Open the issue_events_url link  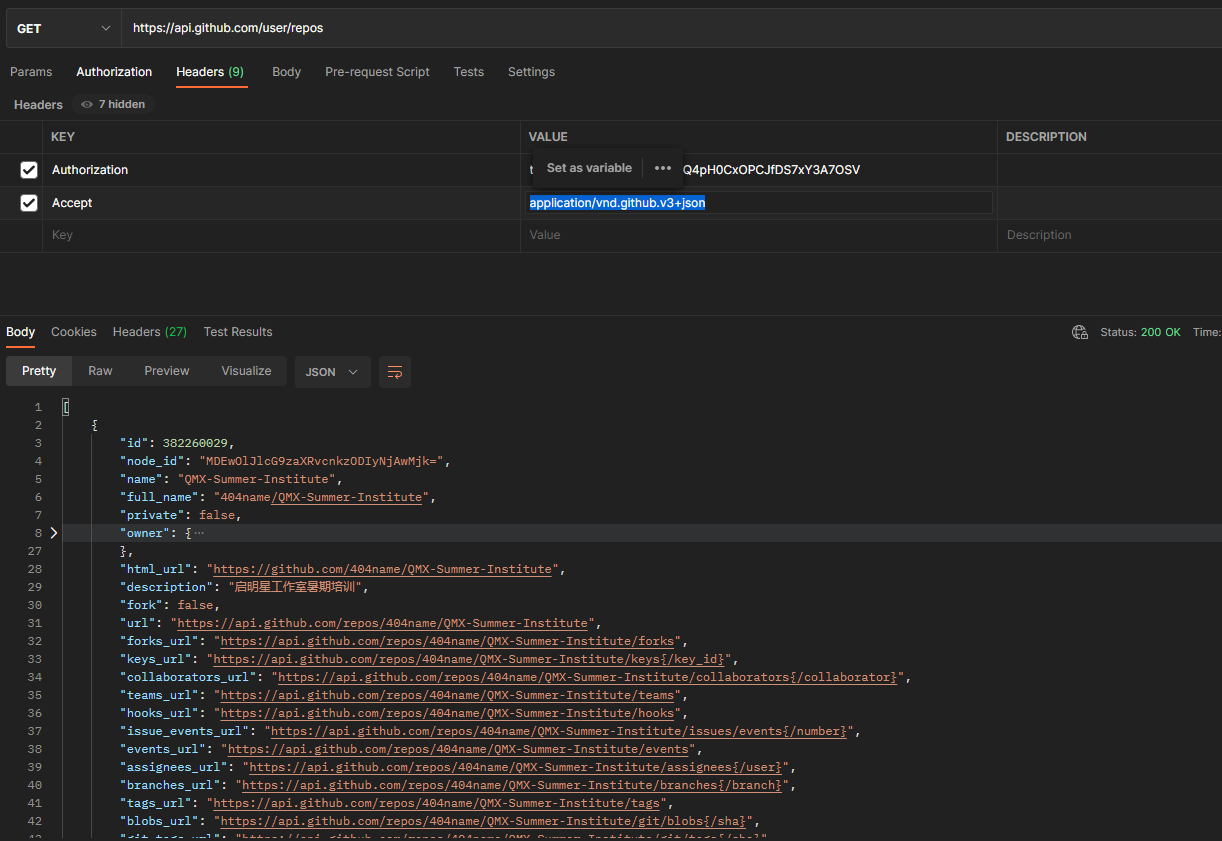pyautogui.click(x=560, y=731)
